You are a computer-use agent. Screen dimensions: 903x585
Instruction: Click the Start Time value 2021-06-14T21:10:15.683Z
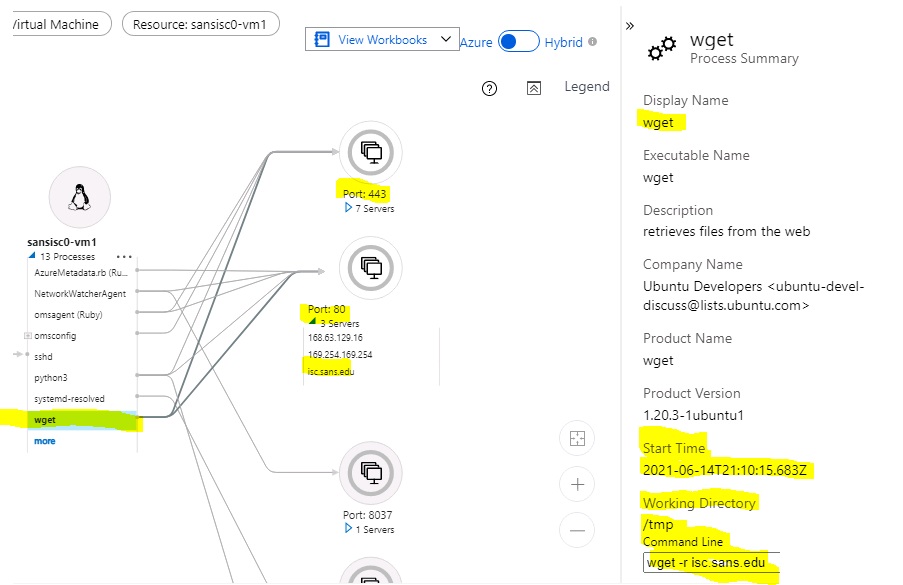(725, 470)
